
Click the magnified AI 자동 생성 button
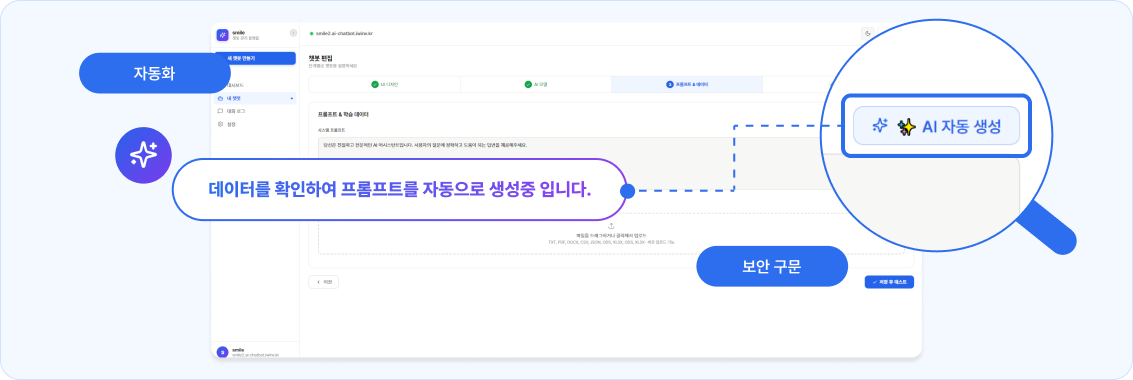pyautogui.click(x=936, y=126)
